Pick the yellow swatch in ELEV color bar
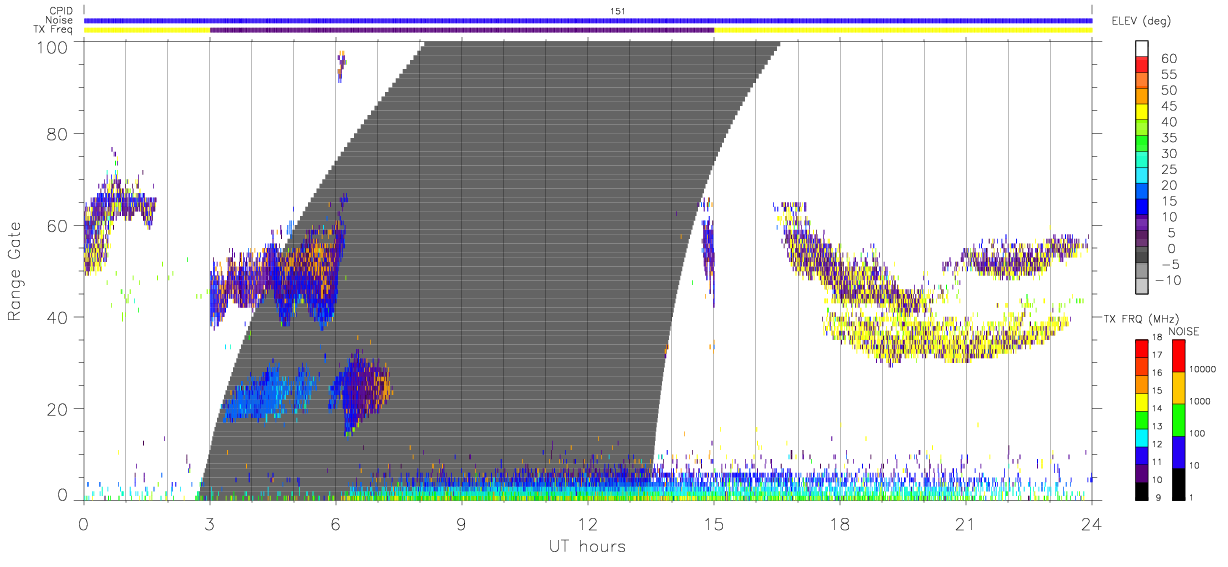 point(1142,114)
